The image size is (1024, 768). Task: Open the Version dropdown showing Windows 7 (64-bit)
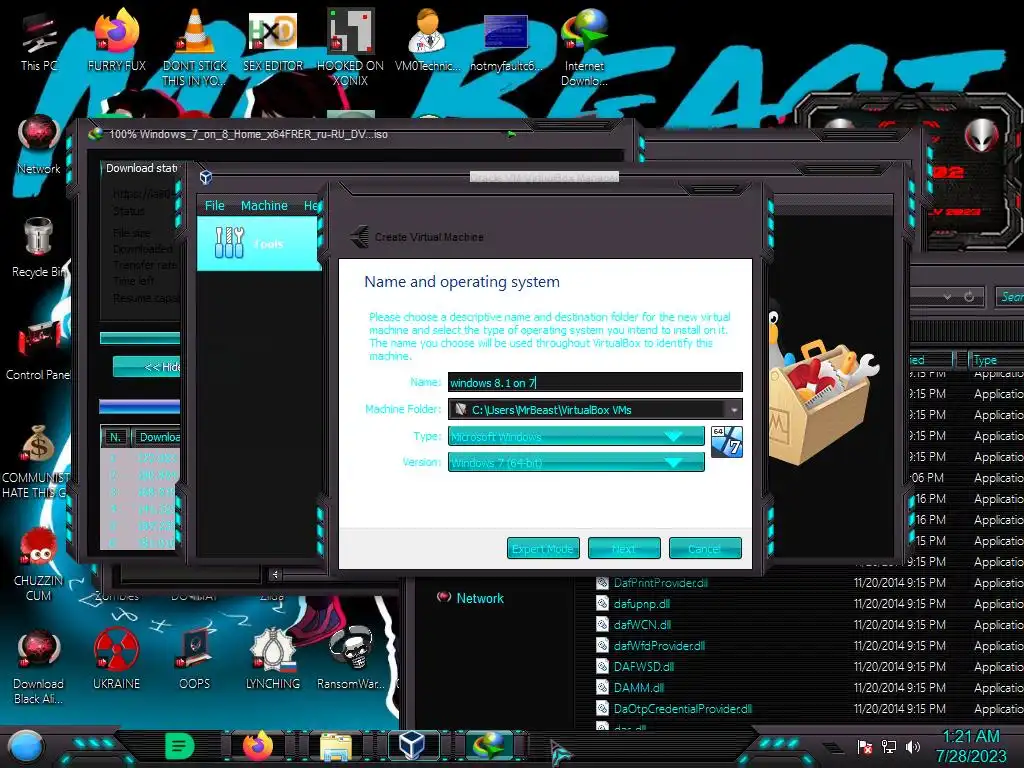576,462
